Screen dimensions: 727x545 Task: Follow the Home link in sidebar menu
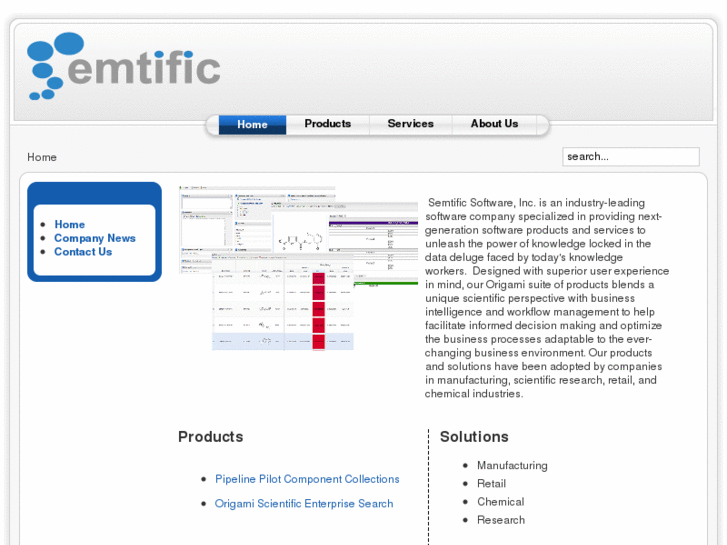pos(70,224)
